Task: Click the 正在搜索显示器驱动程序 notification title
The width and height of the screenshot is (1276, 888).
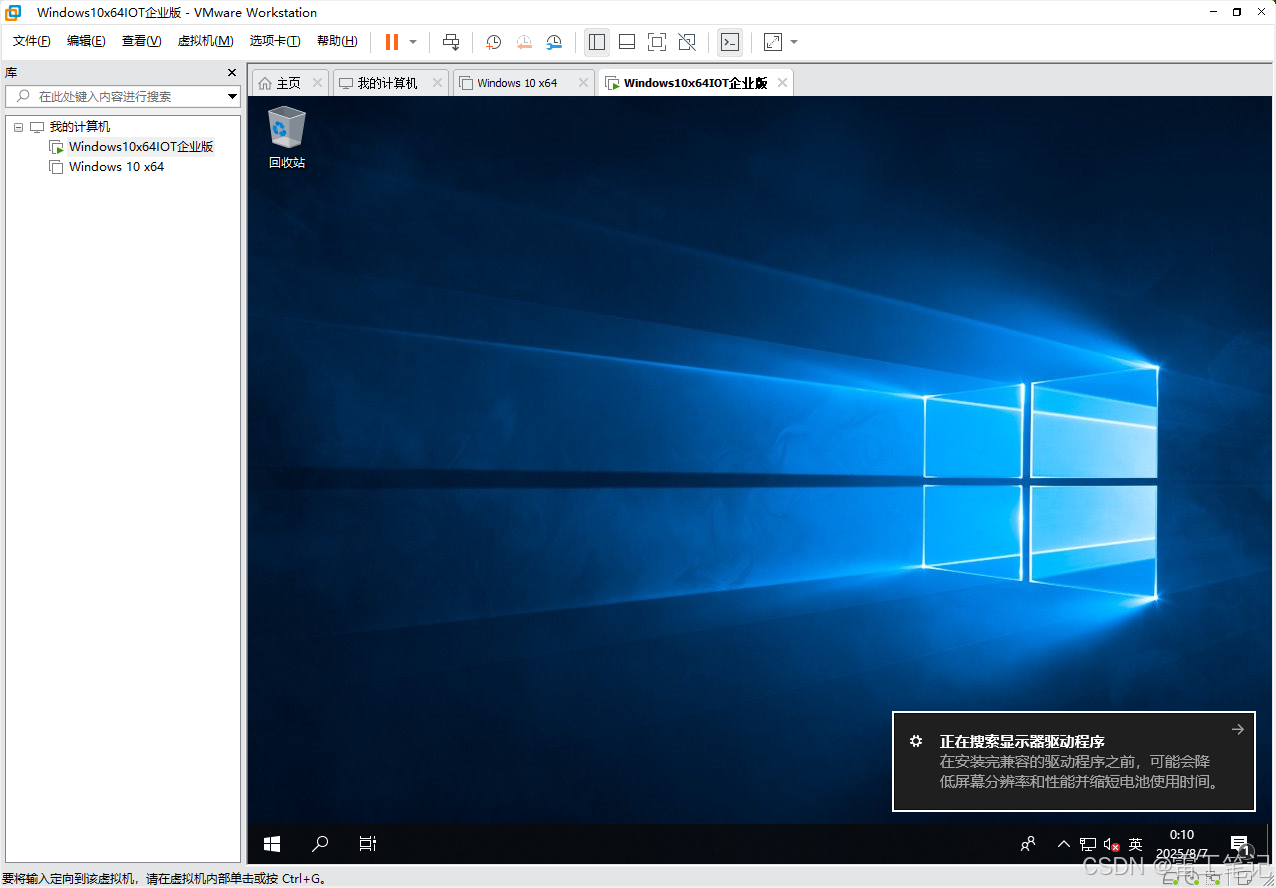Action: [1022, 742]
